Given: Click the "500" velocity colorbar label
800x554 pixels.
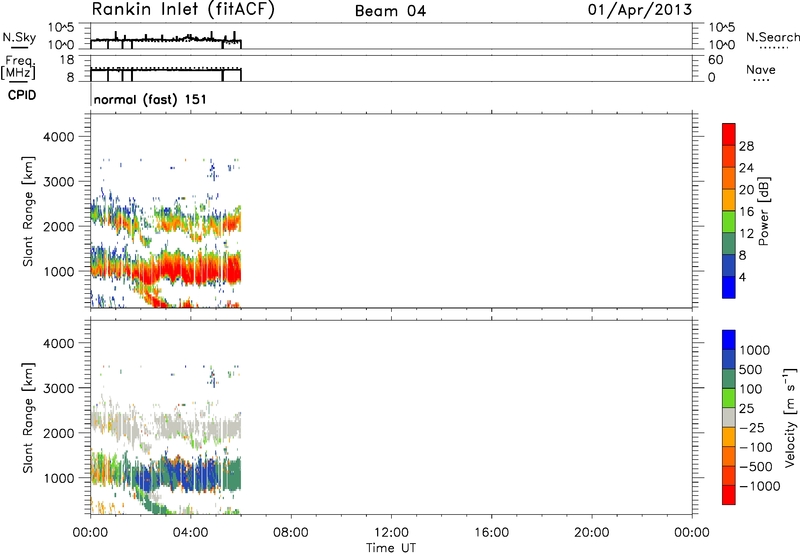Looking at the screenshot, I should [x=750, y=369].
